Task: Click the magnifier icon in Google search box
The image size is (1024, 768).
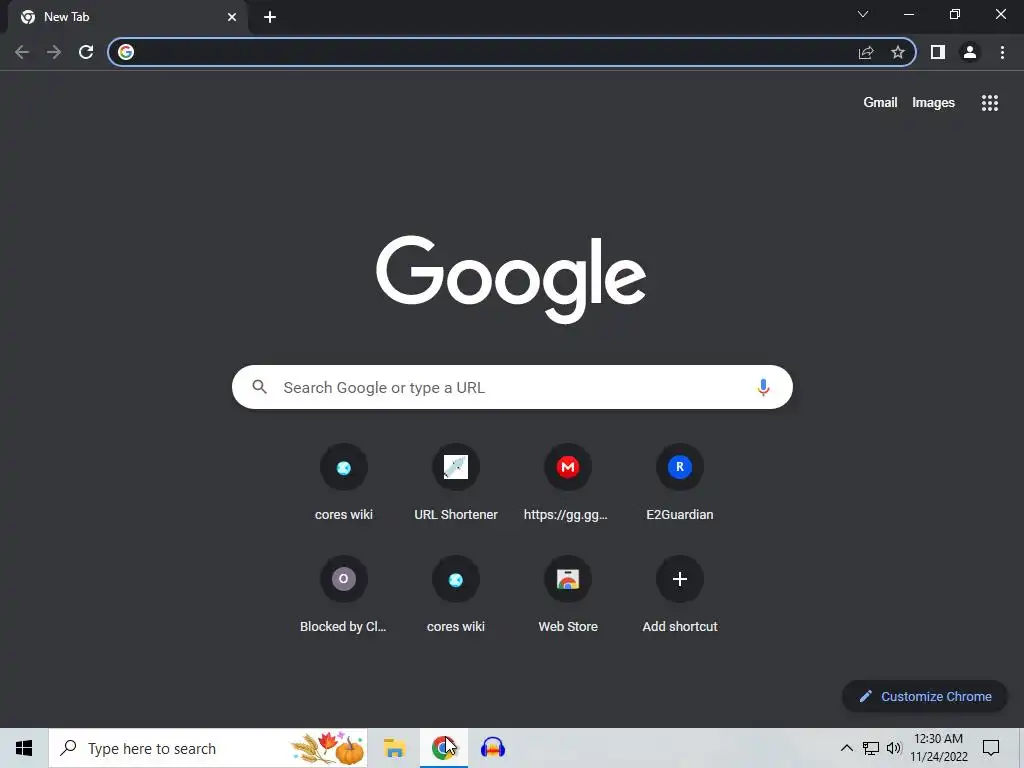Action: coord(259,387)
